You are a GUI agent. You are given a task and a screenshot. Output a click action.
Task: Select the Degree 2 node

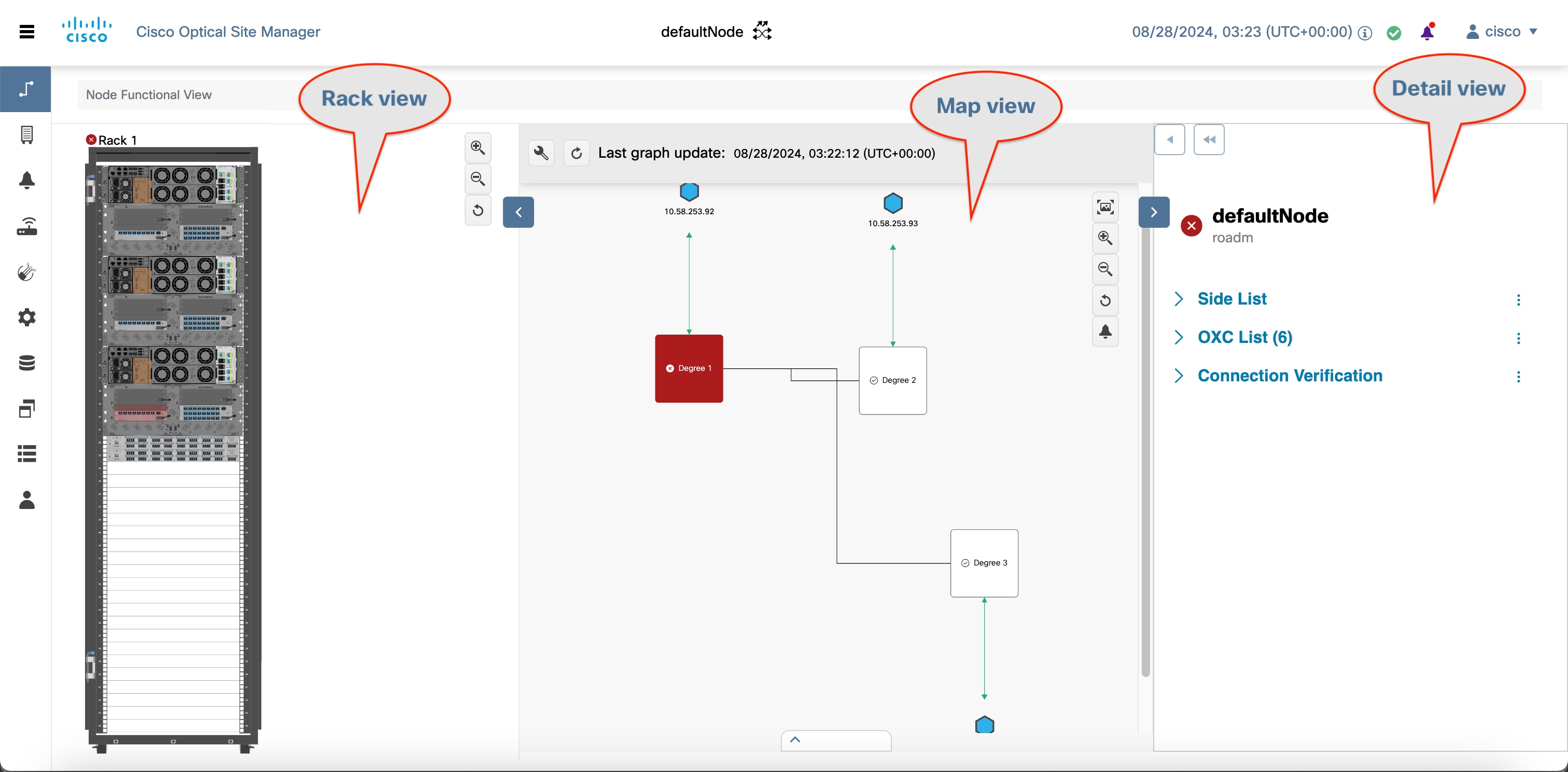pos(893,380)
